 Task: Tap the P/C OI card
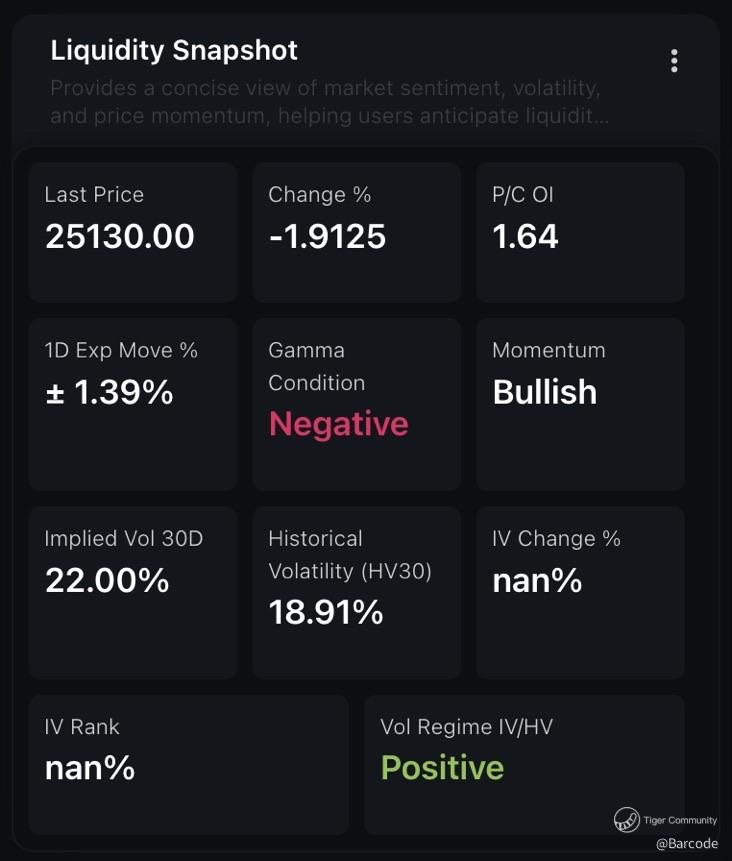tap(580, 232)
